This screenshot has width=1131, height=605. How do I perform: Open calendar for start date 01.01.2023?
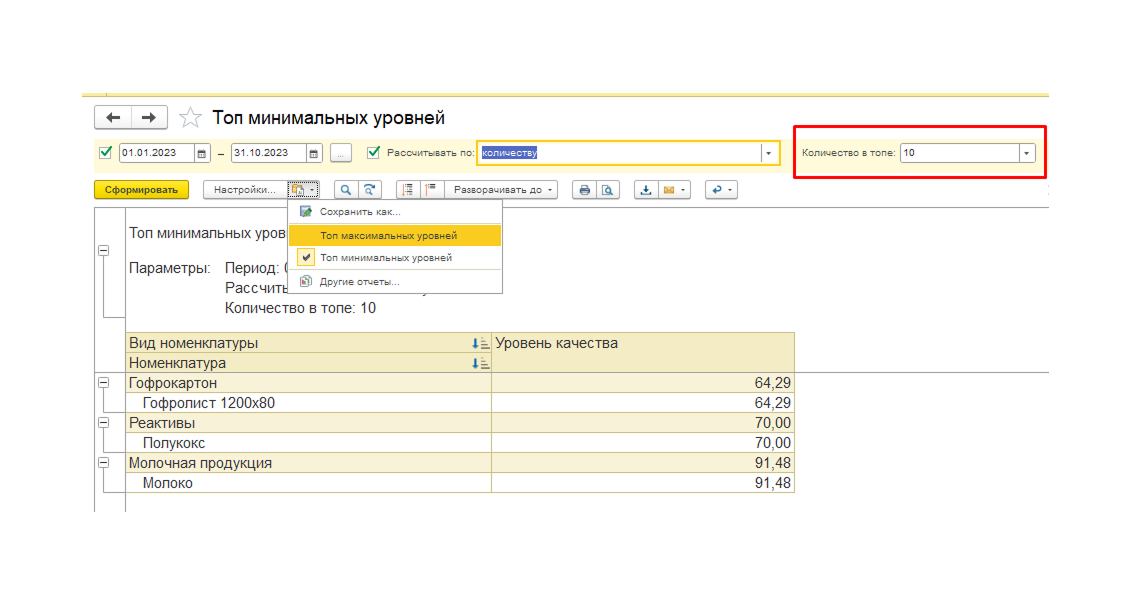pos(202,153)
